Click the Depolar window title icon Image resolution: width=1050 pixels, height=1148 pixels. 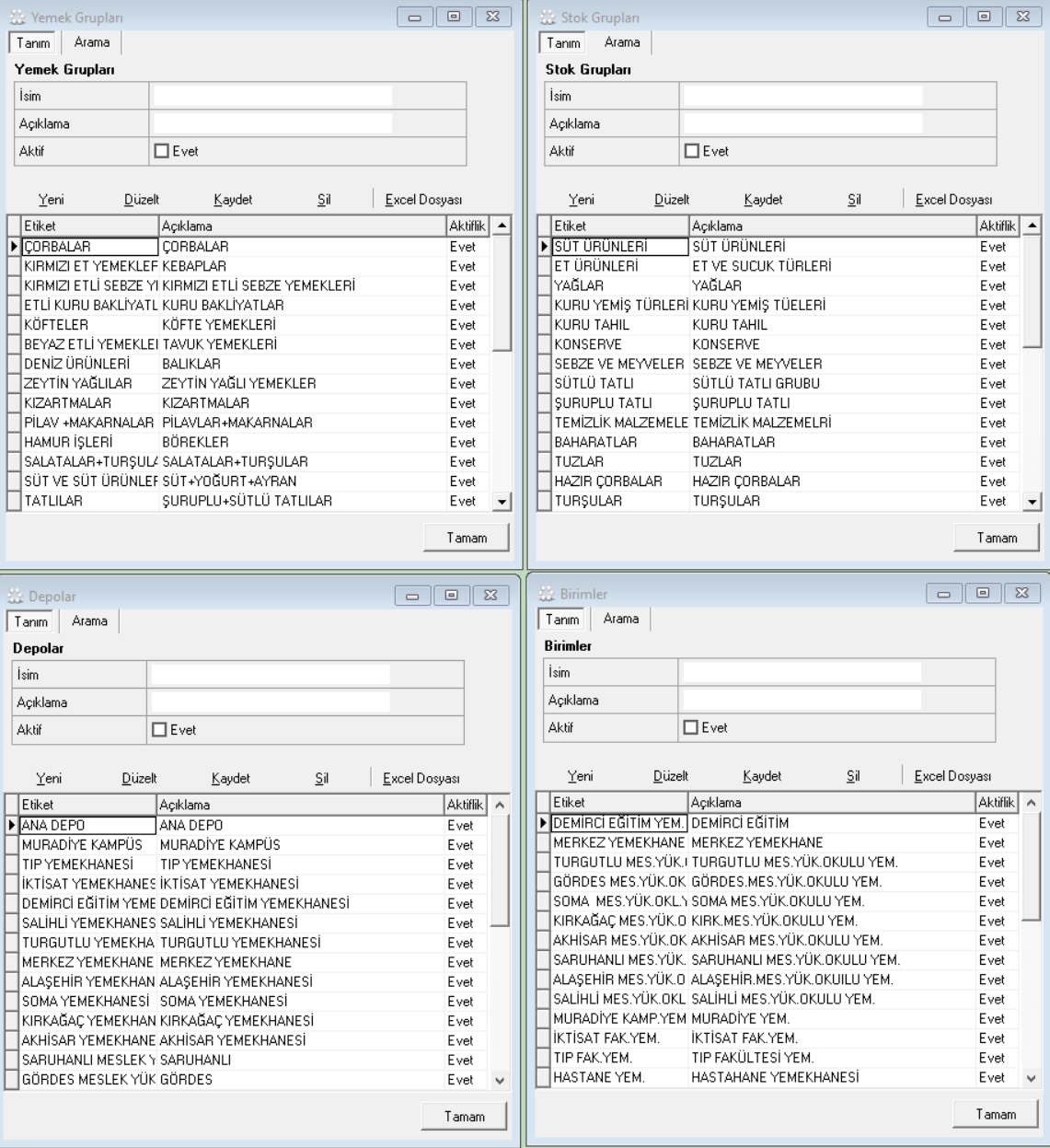point(14,597)
